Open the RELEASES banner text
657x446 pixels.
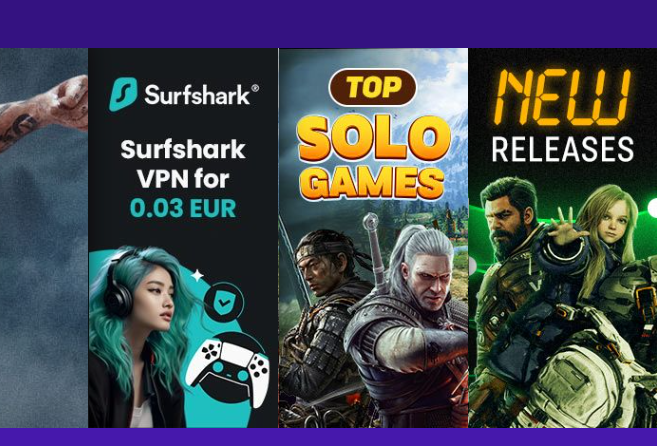pyautogui.click(x=562, y=149)
